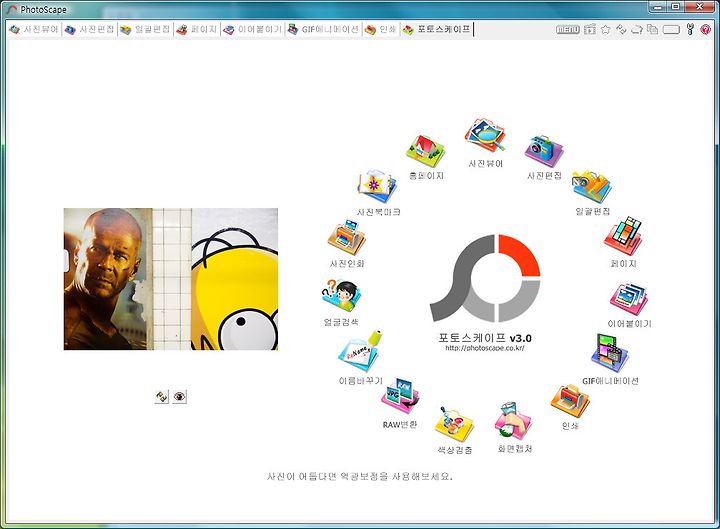Click the star favorites icon in toolbar
720x529 pixels.
[x=606, y=29]
